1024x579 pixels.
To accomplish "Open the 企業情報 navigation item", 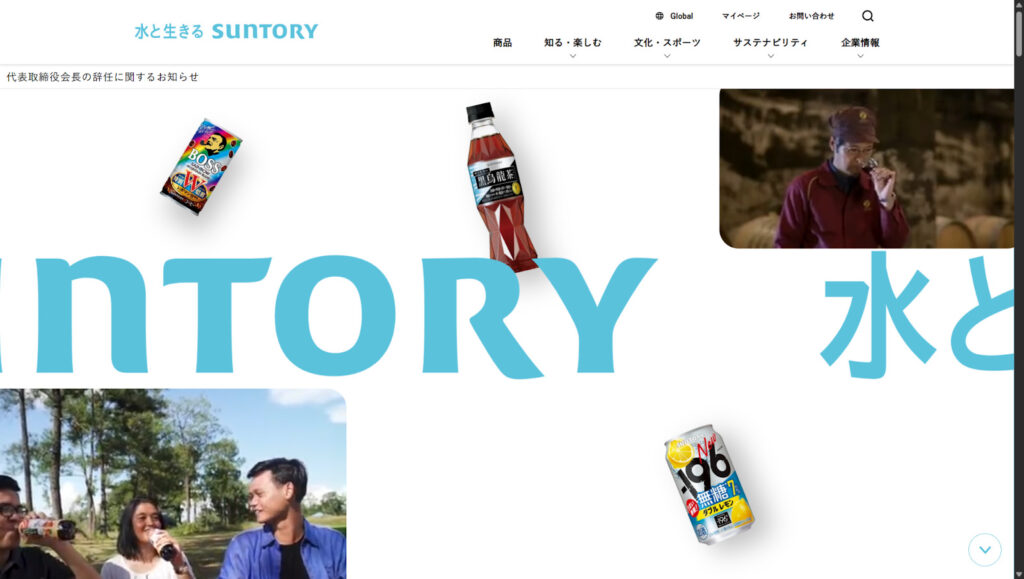I will tap(860, 42).
